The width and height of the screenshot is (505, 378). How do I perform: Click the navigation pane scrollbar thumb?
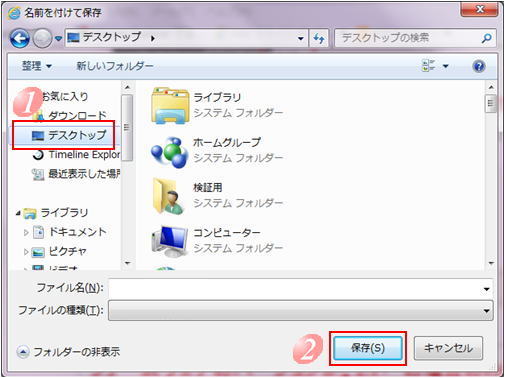click(127, 128)
